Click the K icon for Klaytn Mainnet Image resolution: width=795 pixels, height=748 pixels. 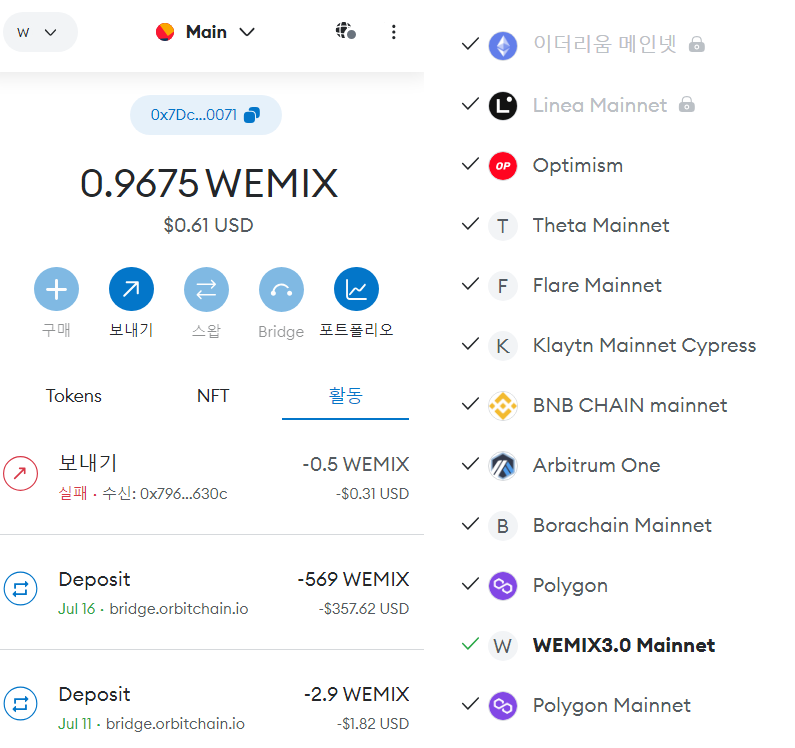(x=502, y=346)
